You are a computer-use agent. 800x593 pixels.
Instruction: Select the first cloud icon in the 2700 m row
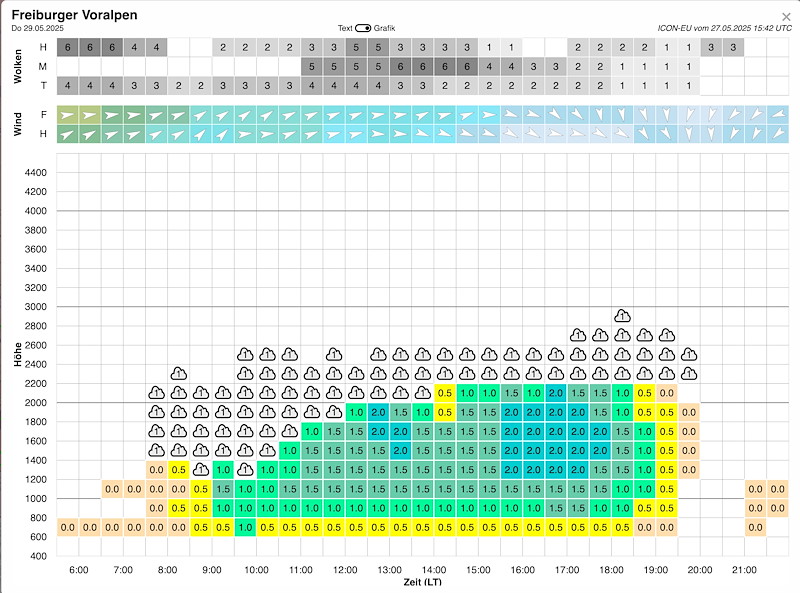point(578,335)
